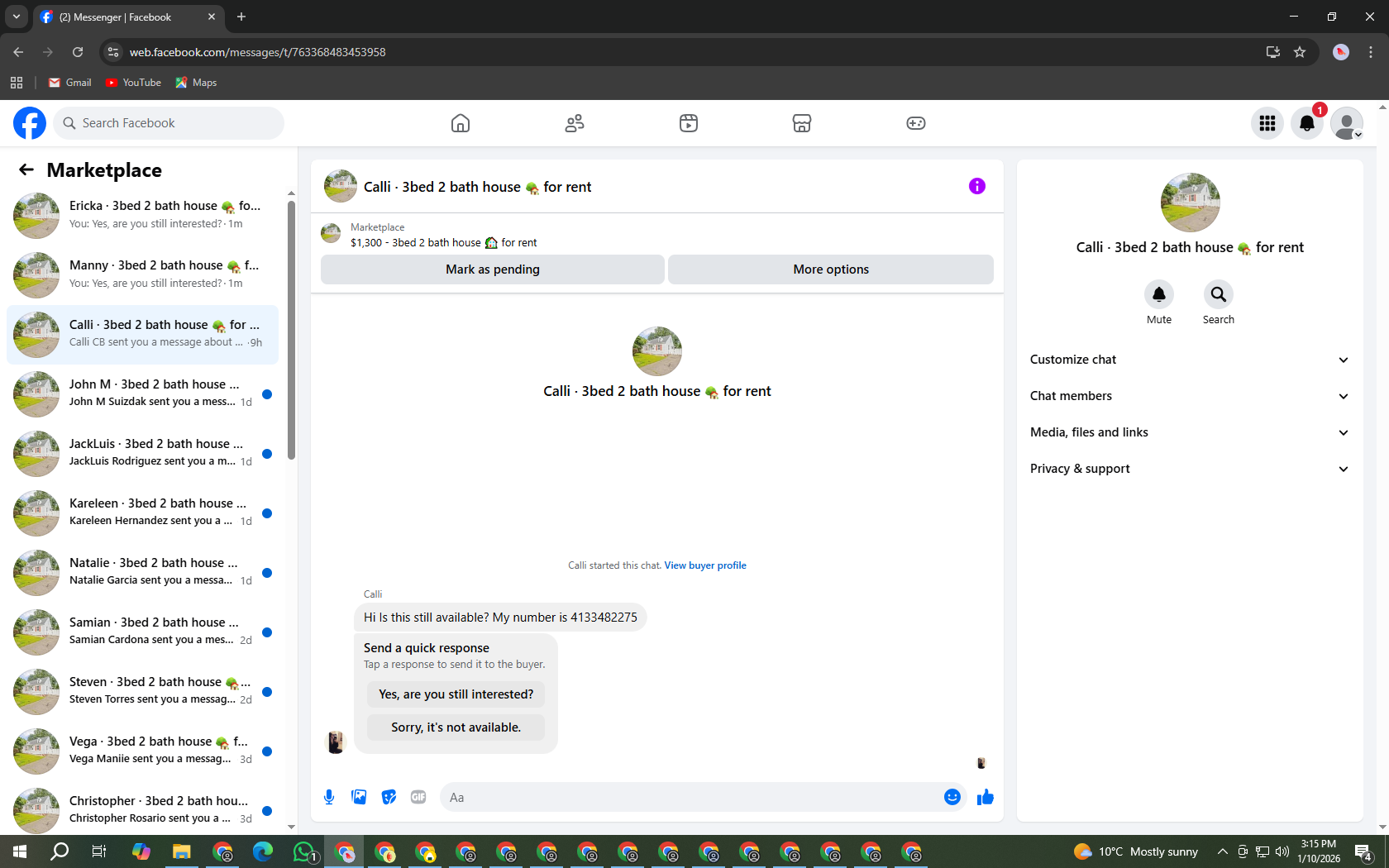1389x868 pixels.
Task: Choose a GIF icon
Action: pos(418,797)
